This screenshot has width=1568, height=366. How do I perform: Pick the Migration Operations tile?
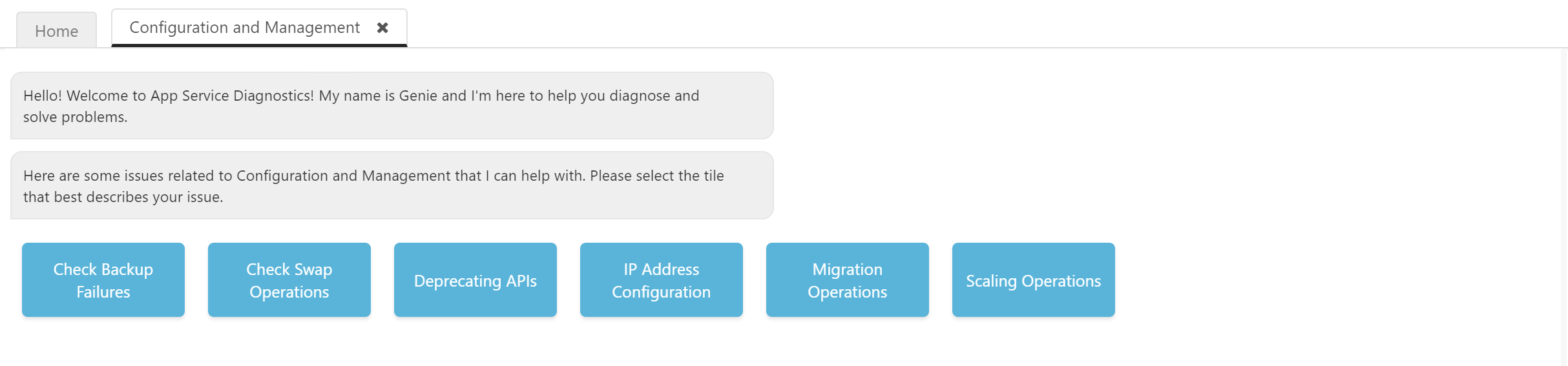click(x=848, y=280)
